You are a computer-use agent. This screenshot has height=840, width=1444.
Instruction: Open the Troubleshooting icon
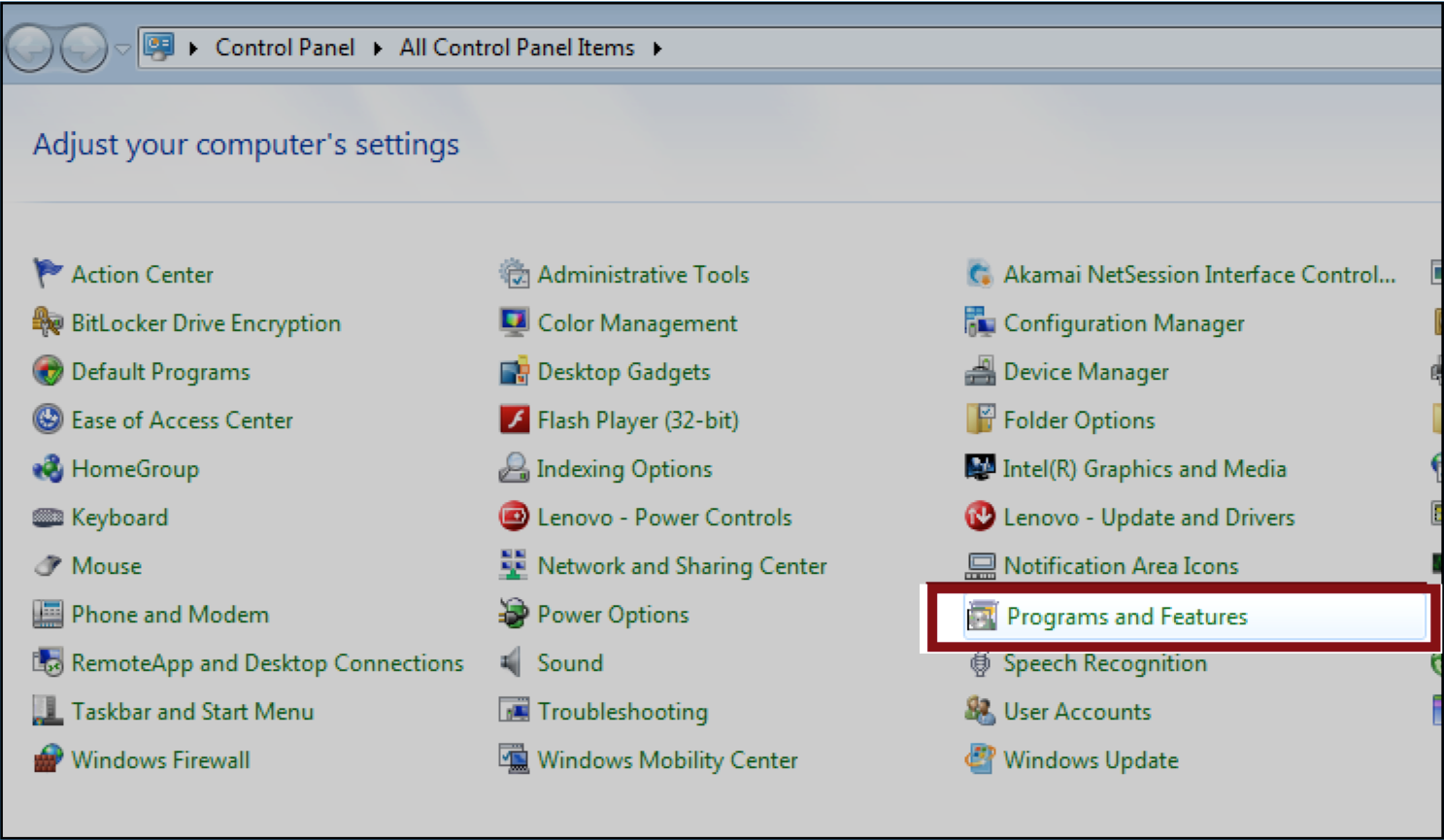(514, 711)
